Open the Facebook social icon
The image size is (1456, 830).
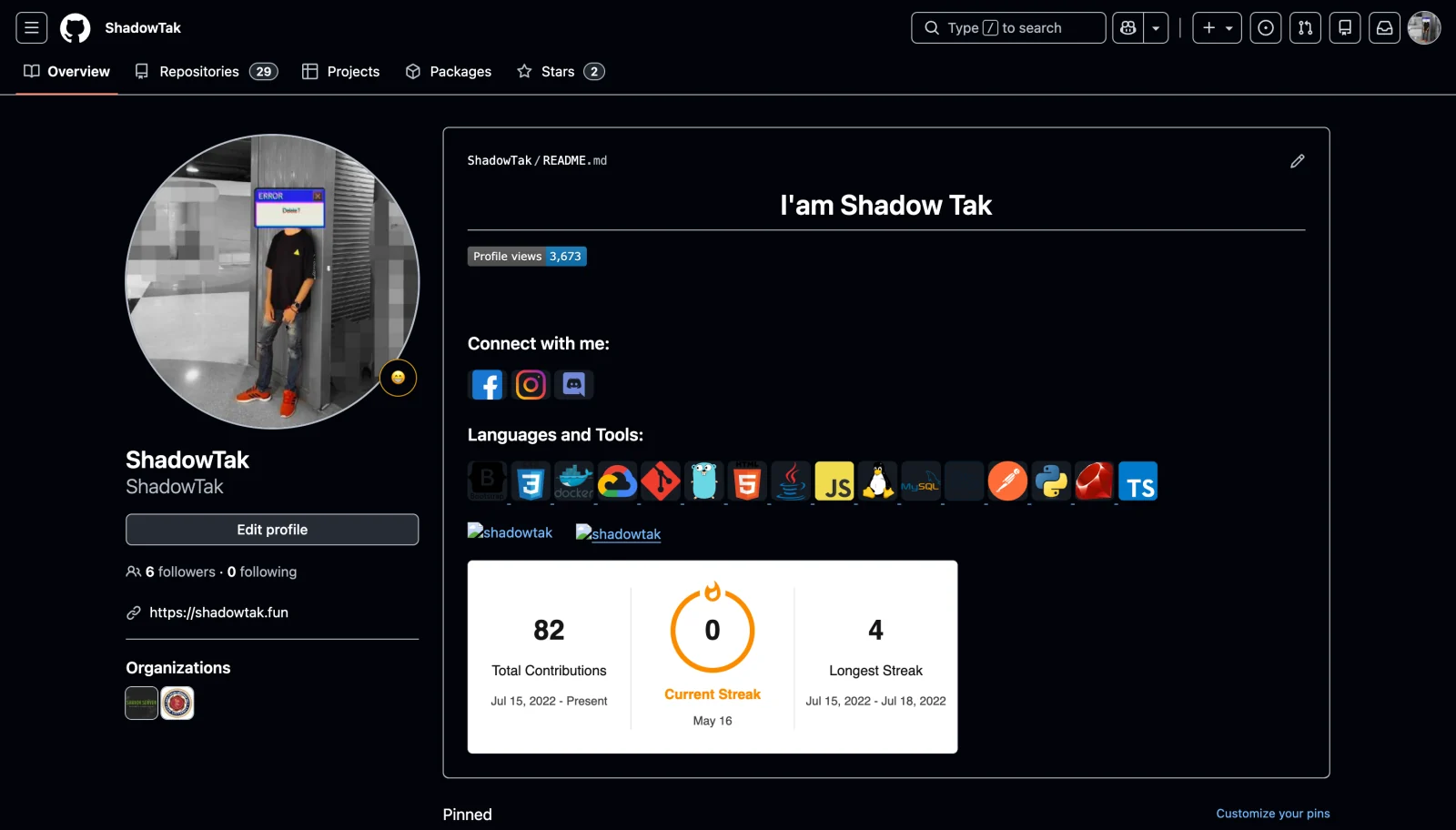[x=487, y=385]
